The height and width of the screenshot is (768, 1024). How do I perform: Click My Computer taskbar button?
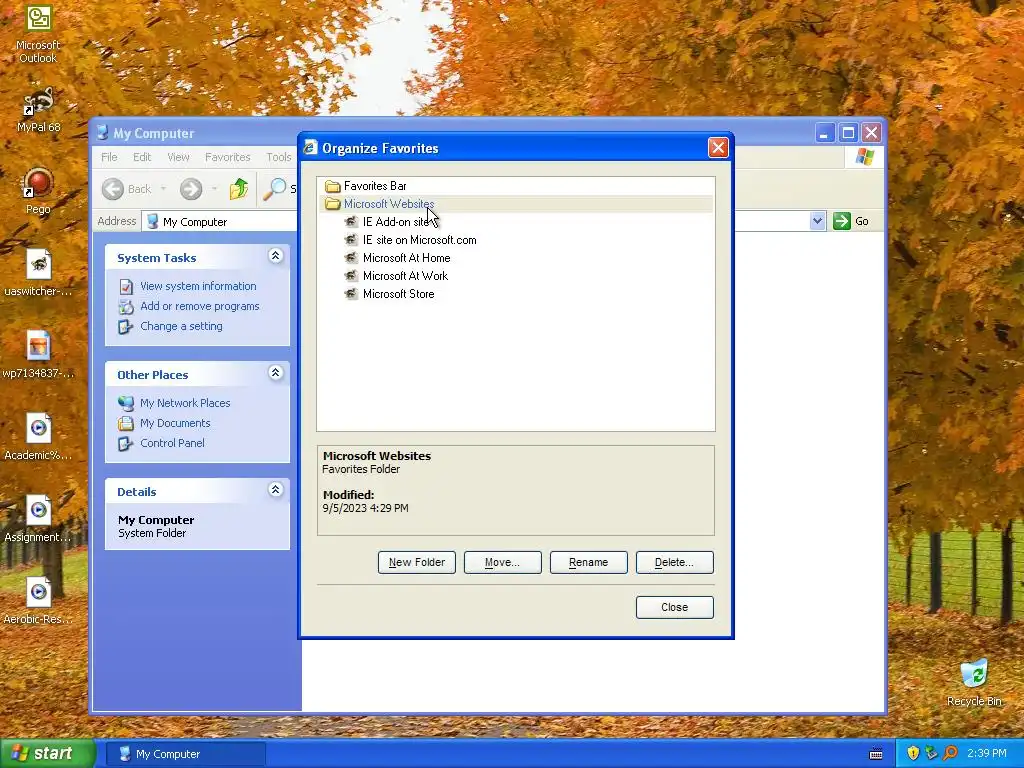[x=186, y=754]
